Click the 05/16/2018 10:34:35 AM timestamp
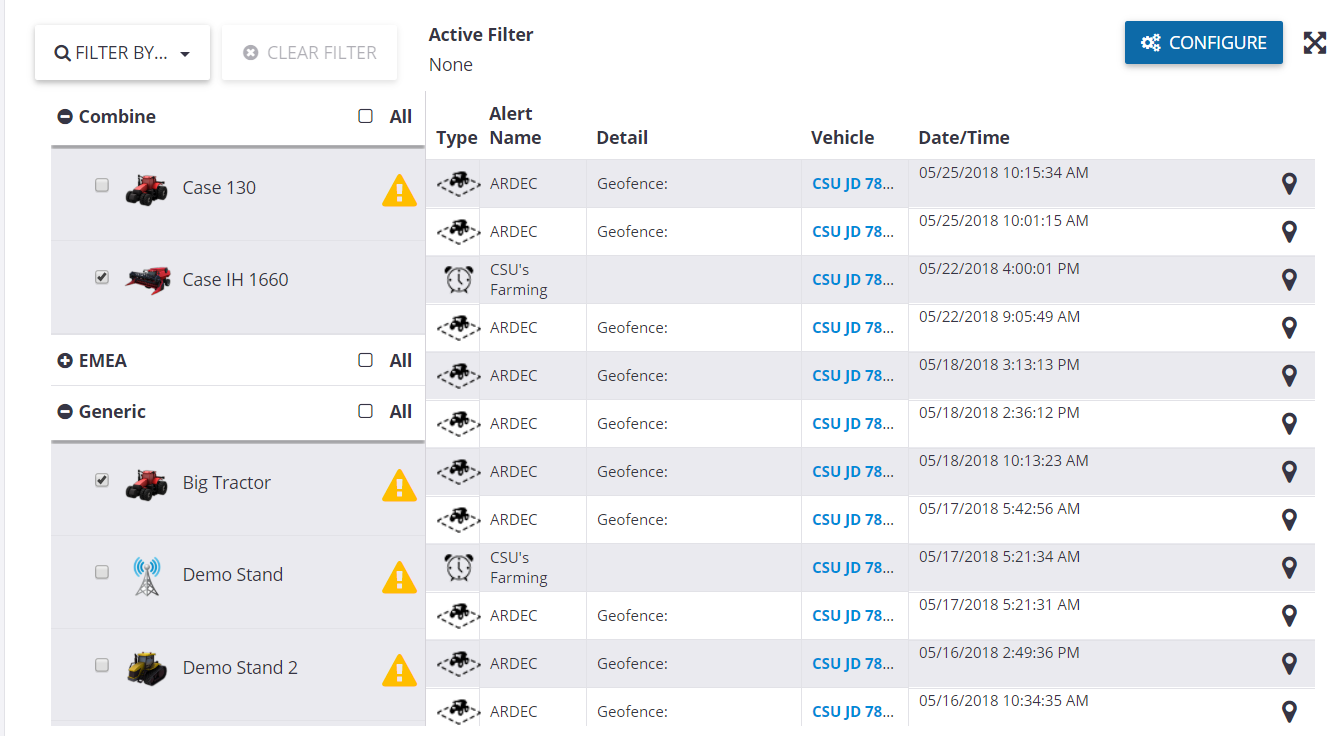This screenshot has height=736, width=1337. point(1004,701)
